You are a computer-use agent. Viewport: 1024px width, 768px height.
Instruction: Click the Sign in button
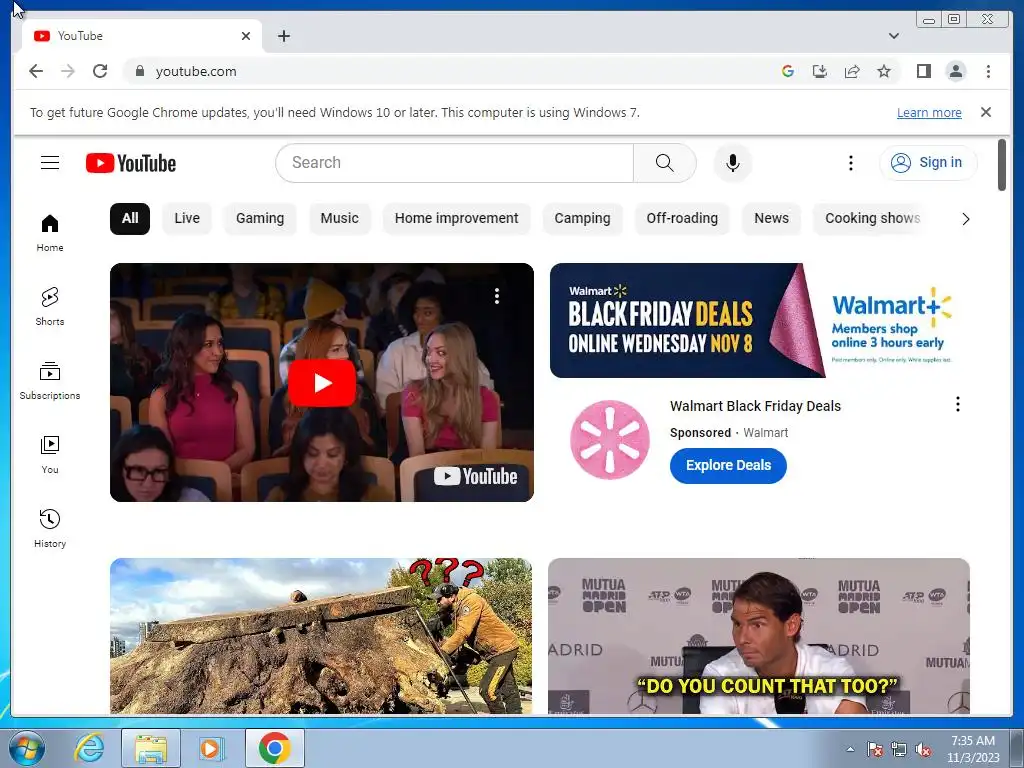[928, 163]
